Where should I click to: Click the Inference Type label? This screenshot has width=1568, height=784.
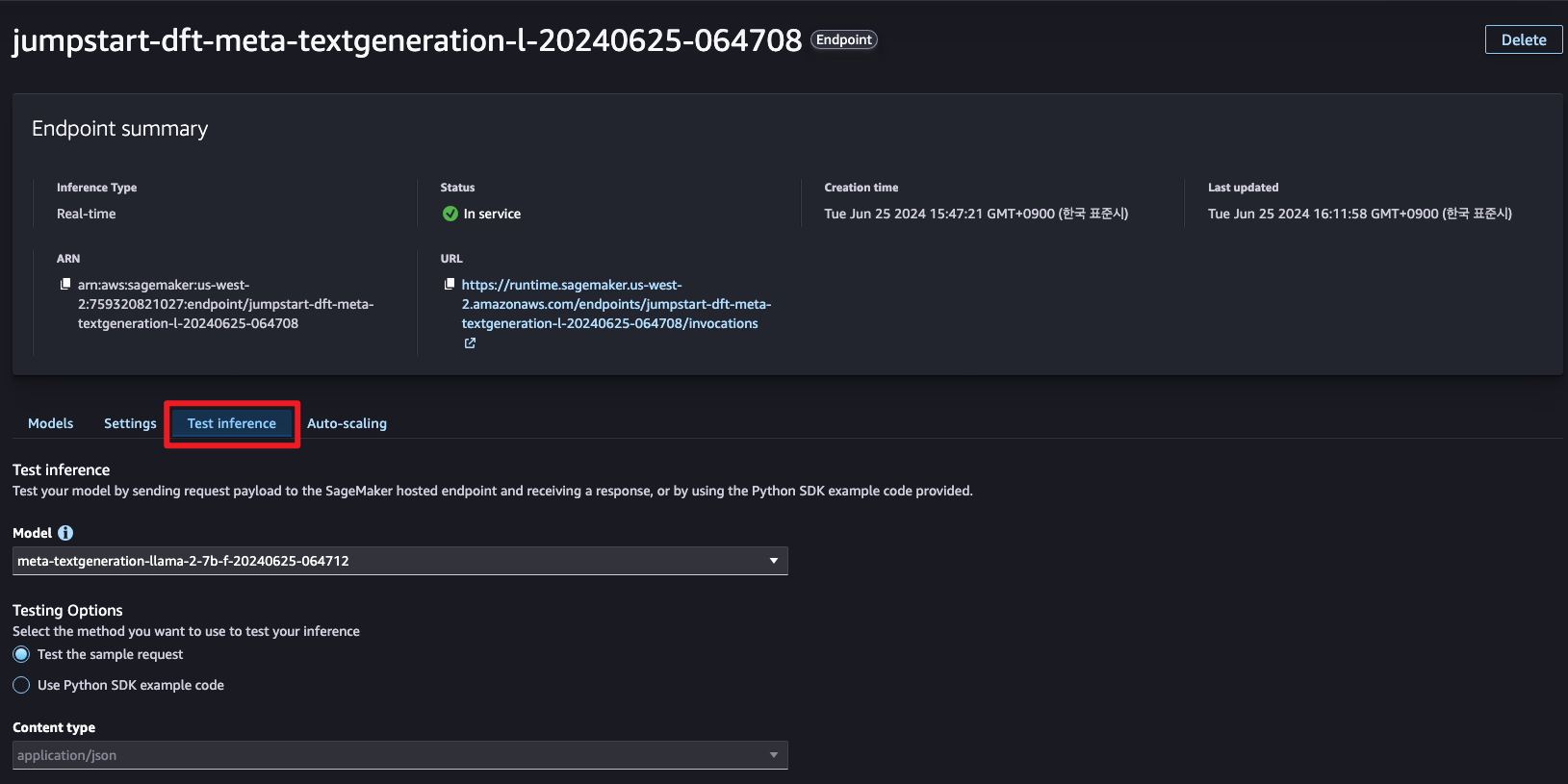click(96, 188)
